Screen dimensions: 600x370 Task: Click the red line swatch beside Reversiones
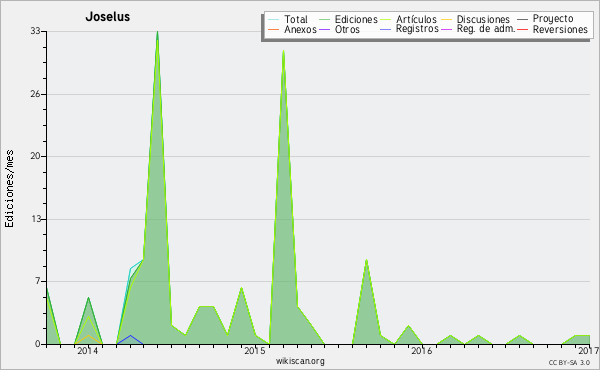pos(522,29)
